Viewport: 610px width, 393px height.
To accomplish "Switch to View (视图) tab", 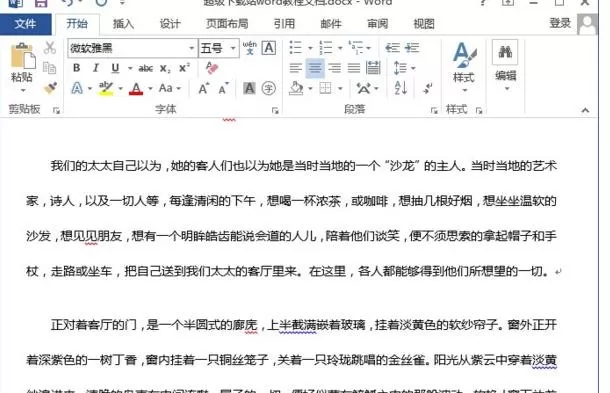I will [424, 24].
